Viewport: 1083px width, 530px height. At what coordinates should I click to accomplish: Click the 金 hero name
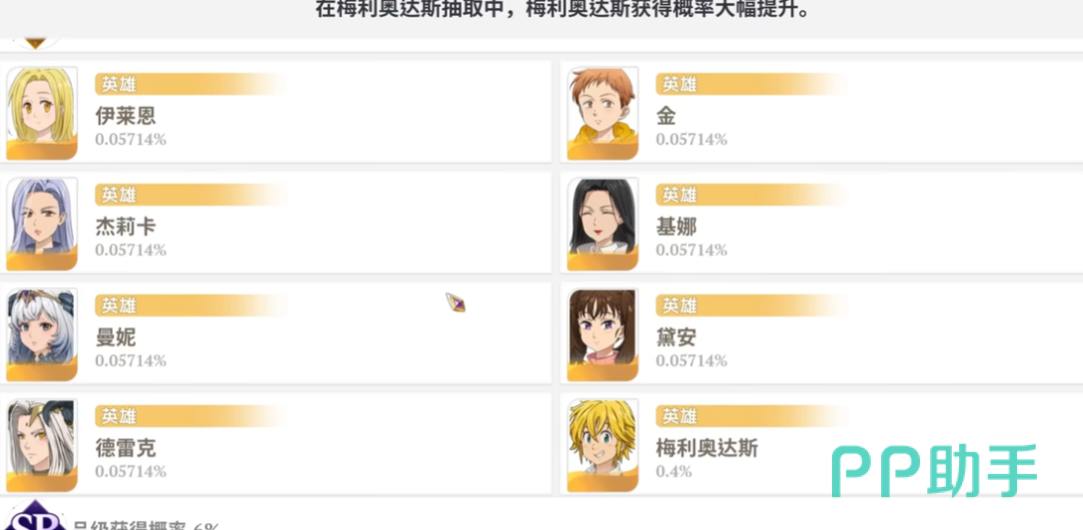[x=666, y=116]
